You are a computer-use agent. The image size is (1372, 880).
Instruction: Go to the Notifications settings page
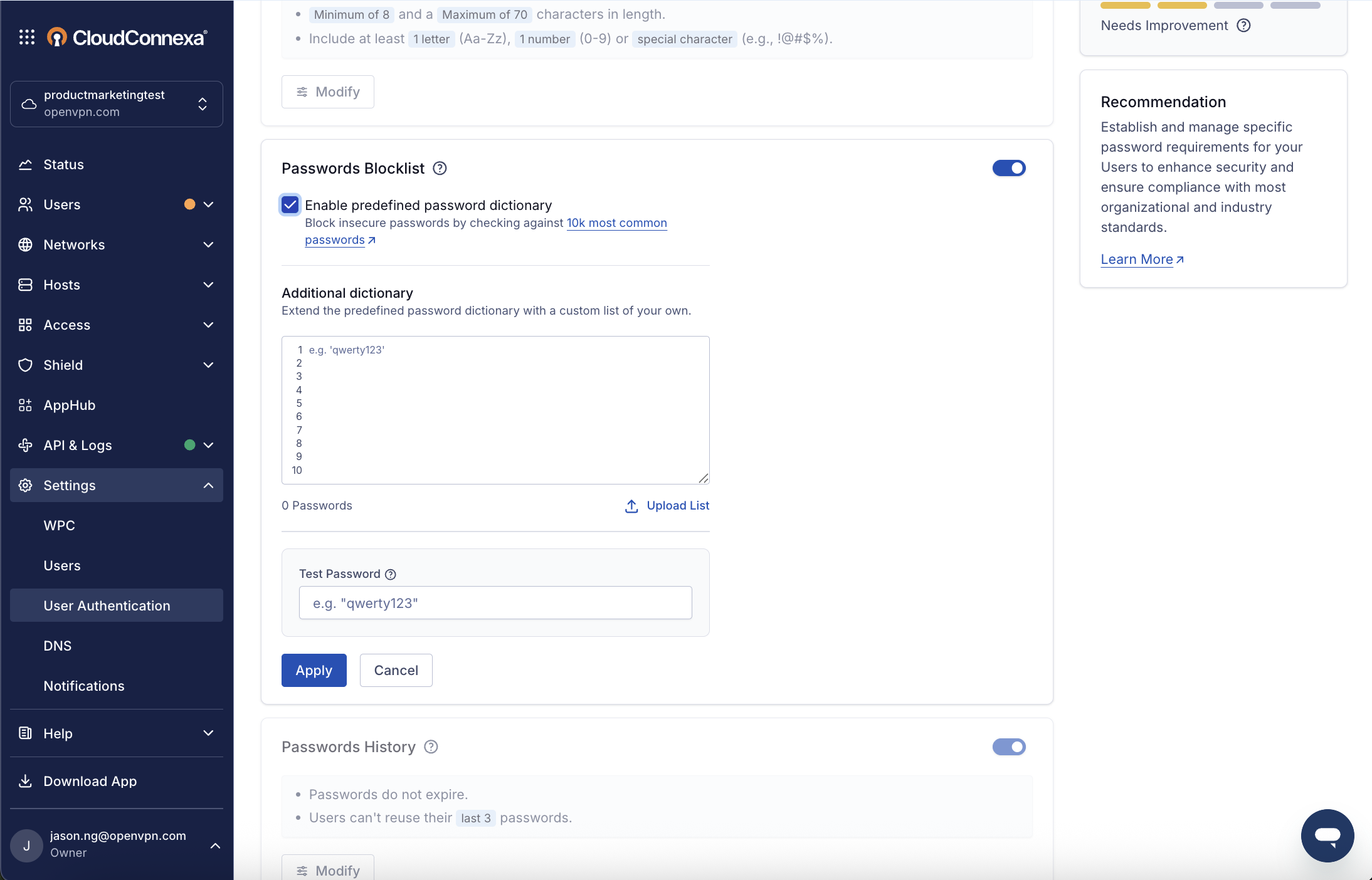(x=84, y=686)
